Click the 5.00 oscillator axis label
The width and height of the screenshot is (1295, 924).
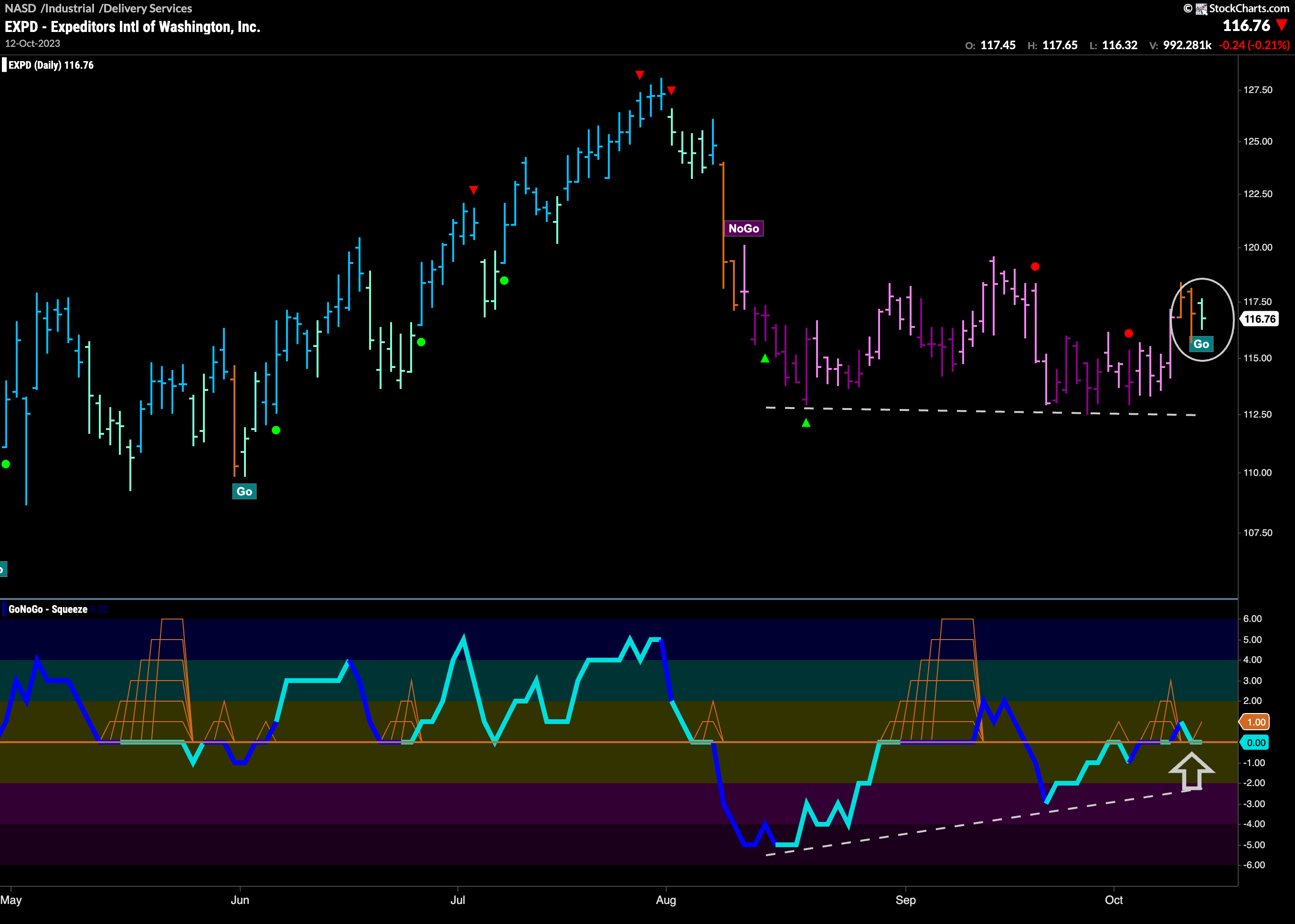(1253, 640)
